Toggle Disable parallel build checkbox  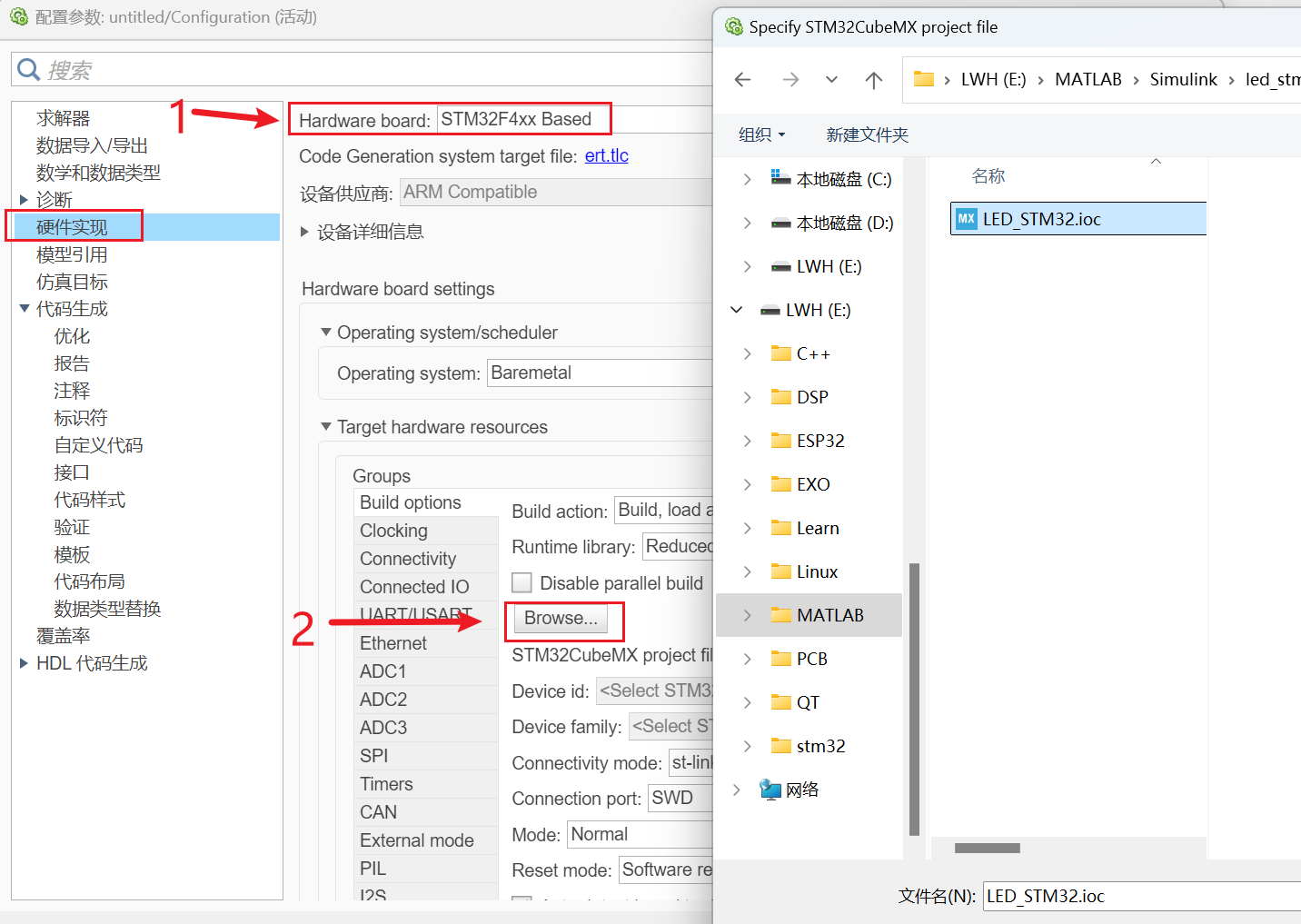(x=521, y=582)
